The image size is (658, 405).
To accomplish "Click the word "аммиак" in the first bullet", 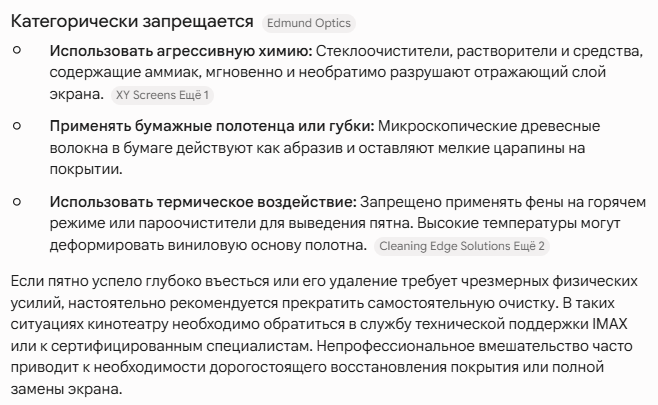I will (x=173, y=73).
